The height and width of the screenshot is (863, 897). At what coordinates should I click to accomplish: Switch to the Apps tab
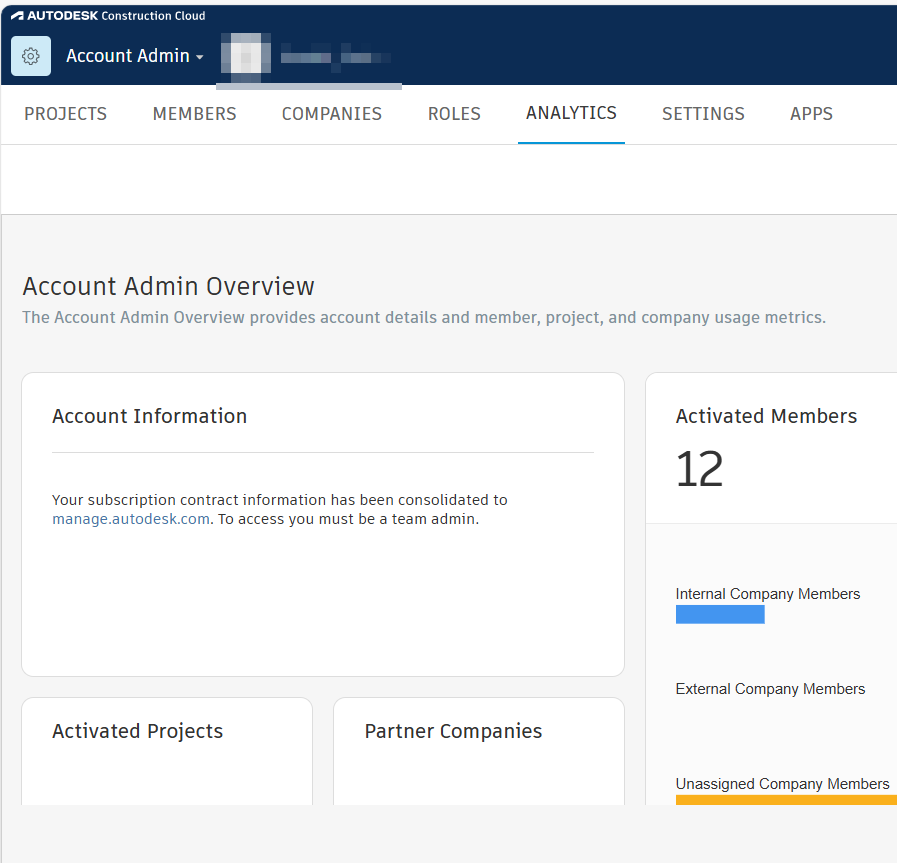tap(811, 114)
